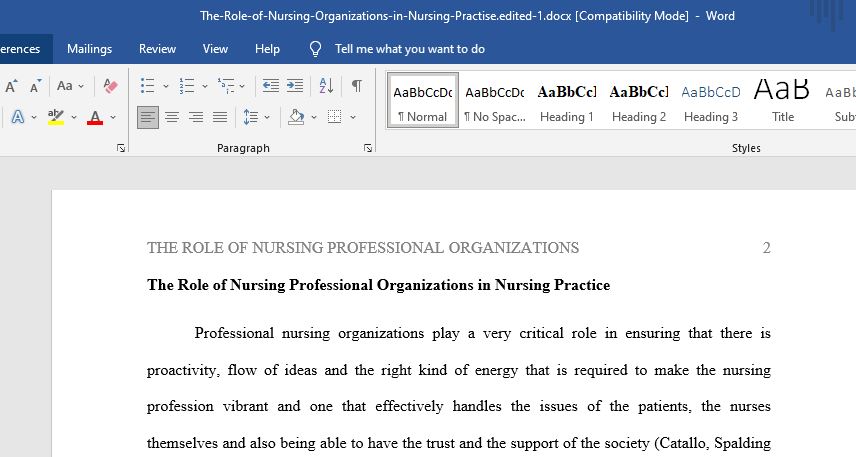Viewport: 856px width, 457px height.
Task: Apply the Title style
Action: [x=782, y=100]
